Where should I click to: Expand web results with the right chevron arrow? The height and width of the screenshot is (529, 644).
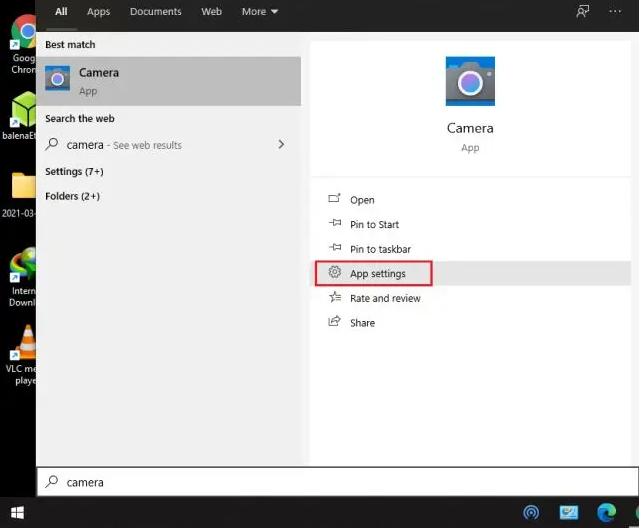281,145
